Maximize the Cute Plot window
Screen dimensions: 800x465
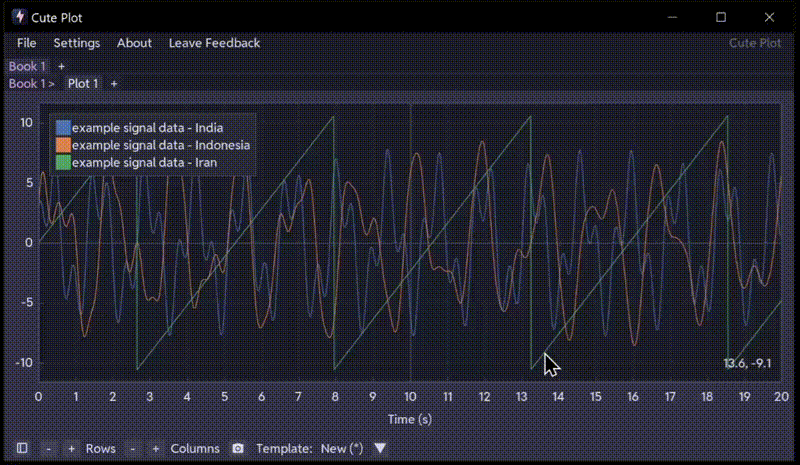(x=721, y=17)
